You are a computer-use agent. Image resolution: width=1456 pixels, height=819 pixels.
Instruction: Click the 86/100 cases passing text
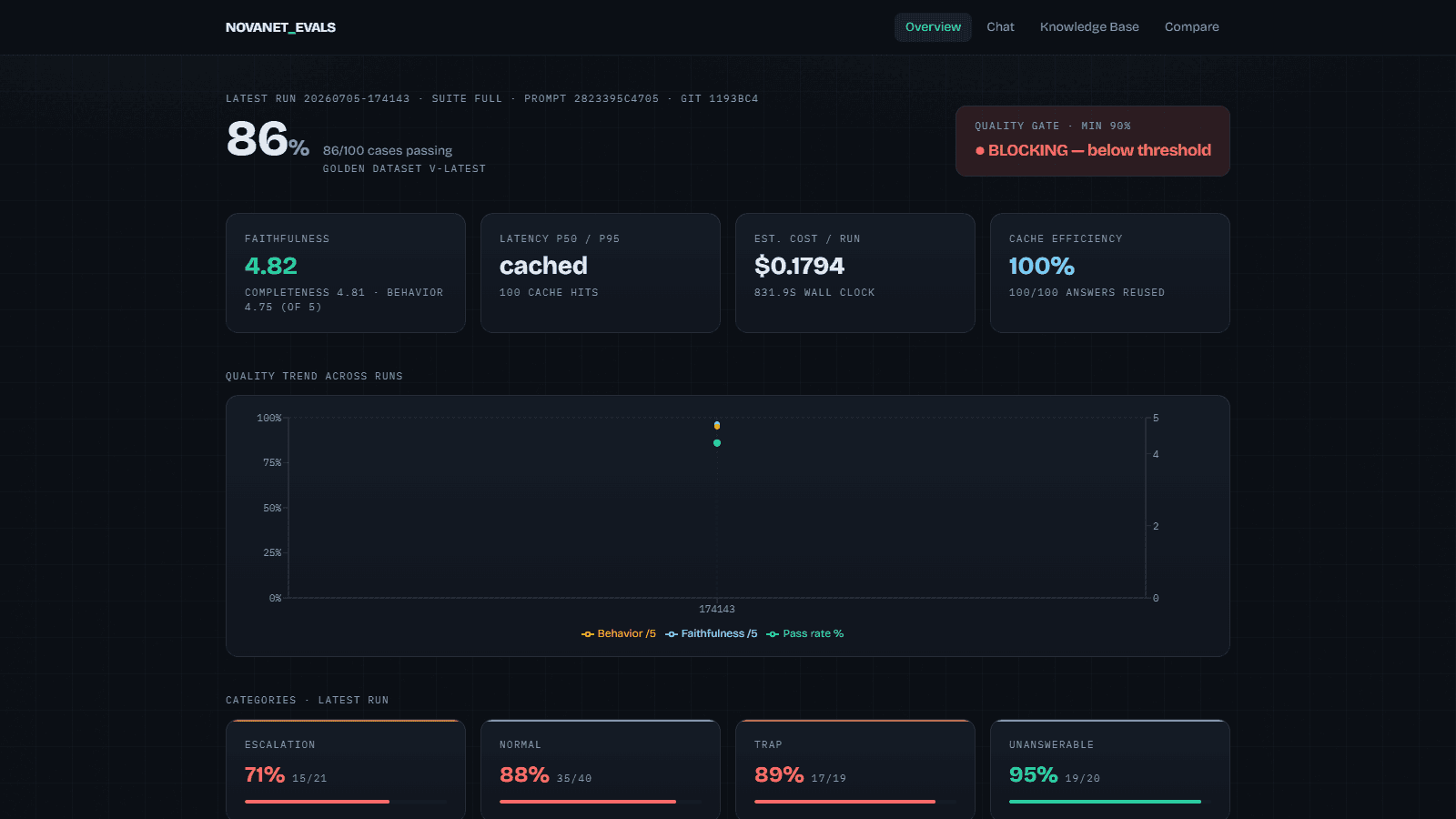point(388,151)
